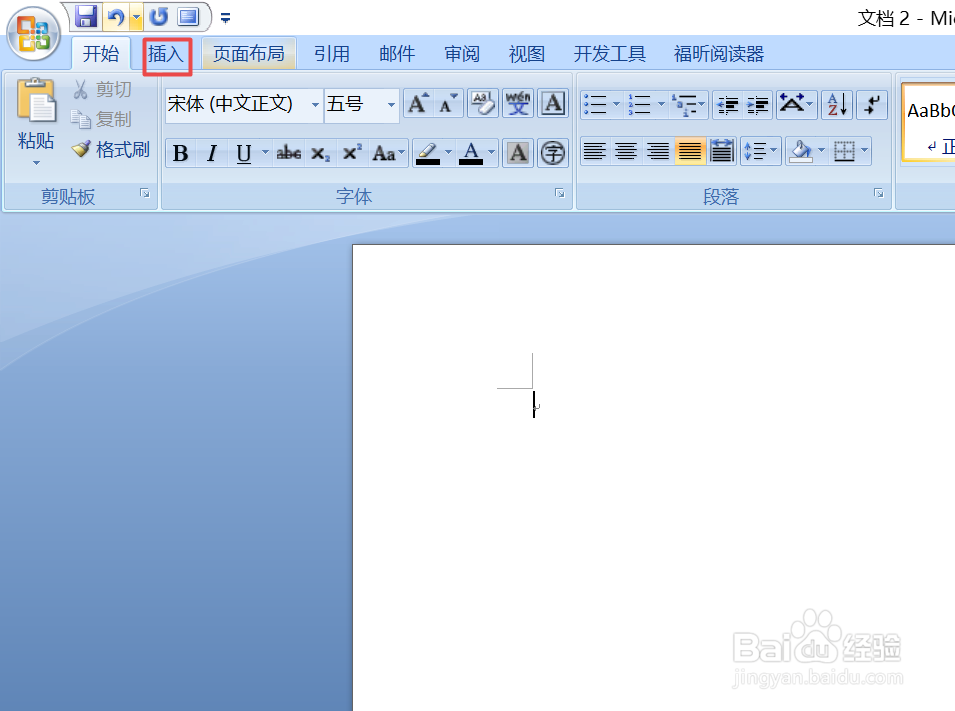The image size is (955, 711).
Task: Open the enclosed character tool
Action: coord(553,153)
